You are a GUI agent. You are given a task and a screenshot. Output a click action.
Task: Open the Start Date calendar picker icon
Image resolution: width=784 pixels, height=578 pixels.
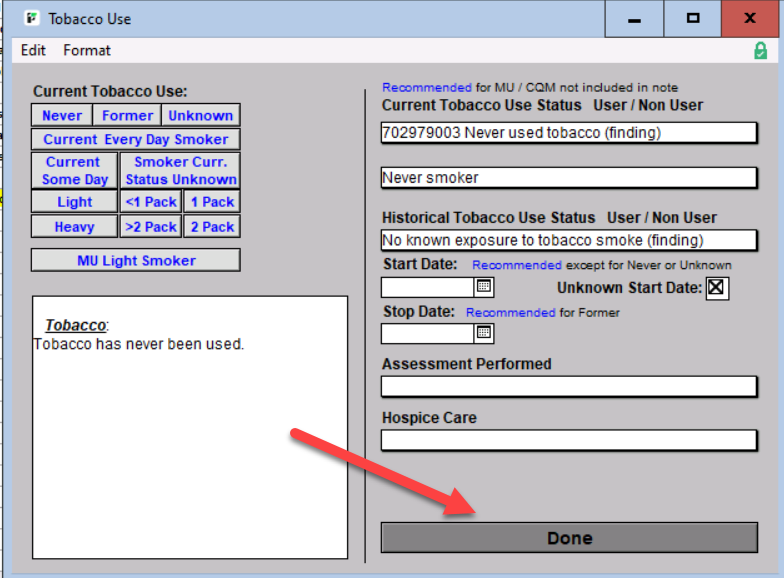point(483,287)
